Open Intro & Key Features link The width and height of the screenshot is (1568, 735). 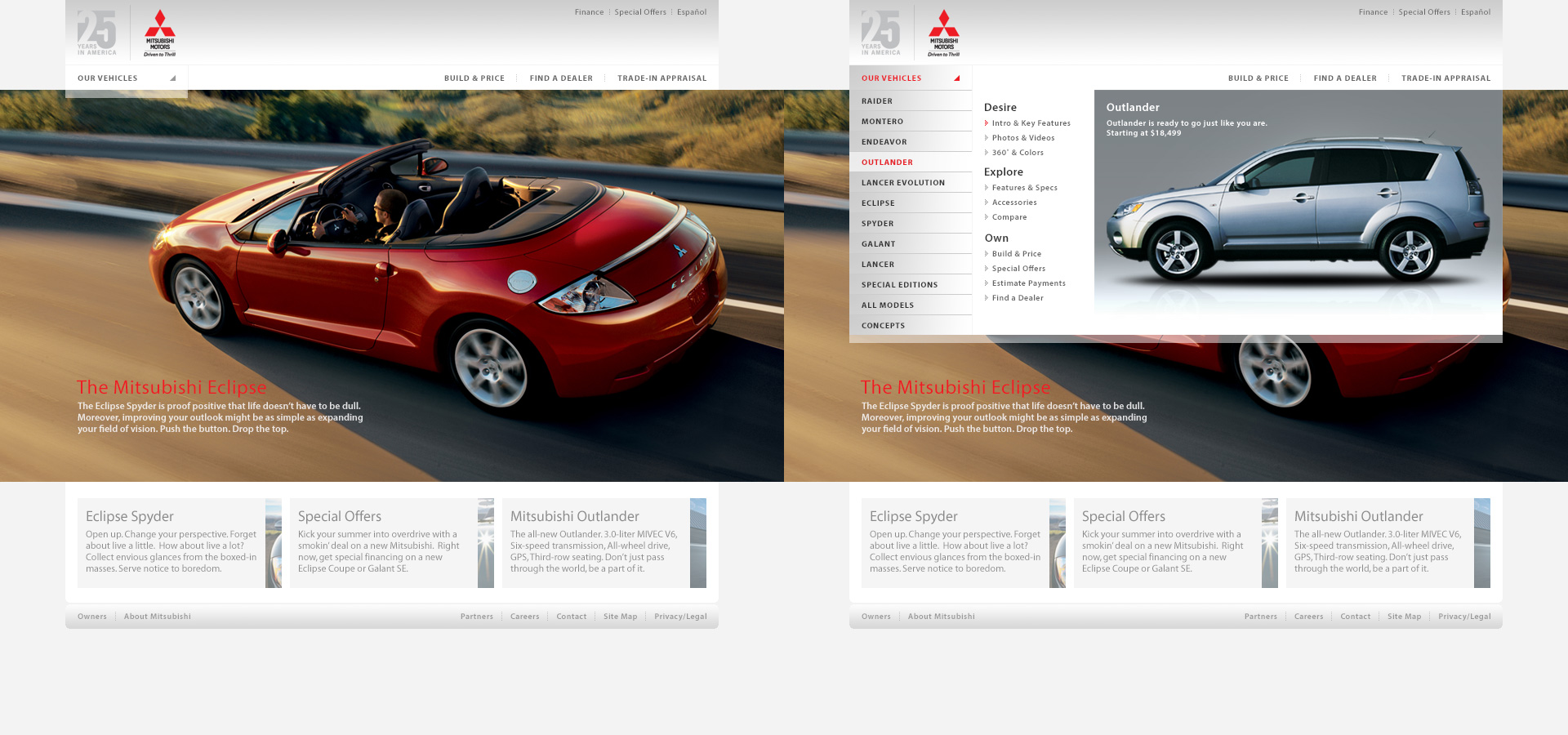coord(1031,123)
